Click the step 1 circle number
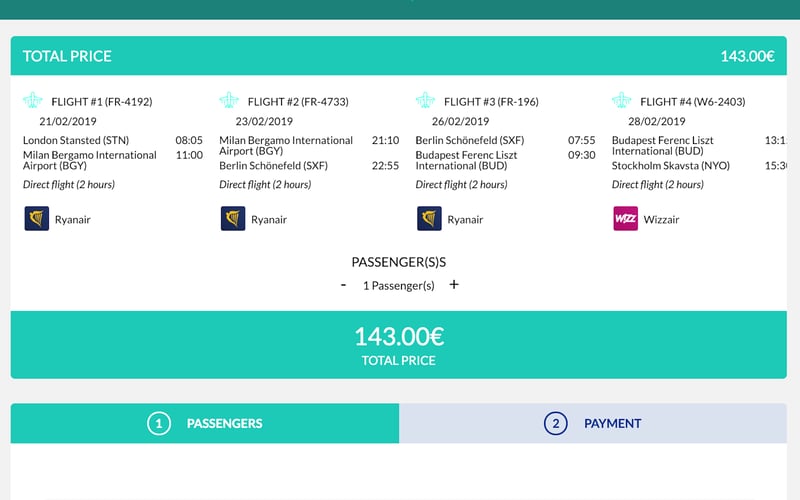The height and width of the screenshot is (500, 800). pos(158,423)
